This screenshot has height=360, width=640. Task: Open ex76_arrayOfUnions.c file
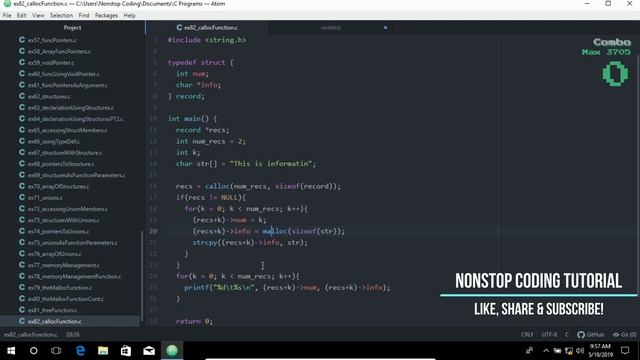click(55, 253)
